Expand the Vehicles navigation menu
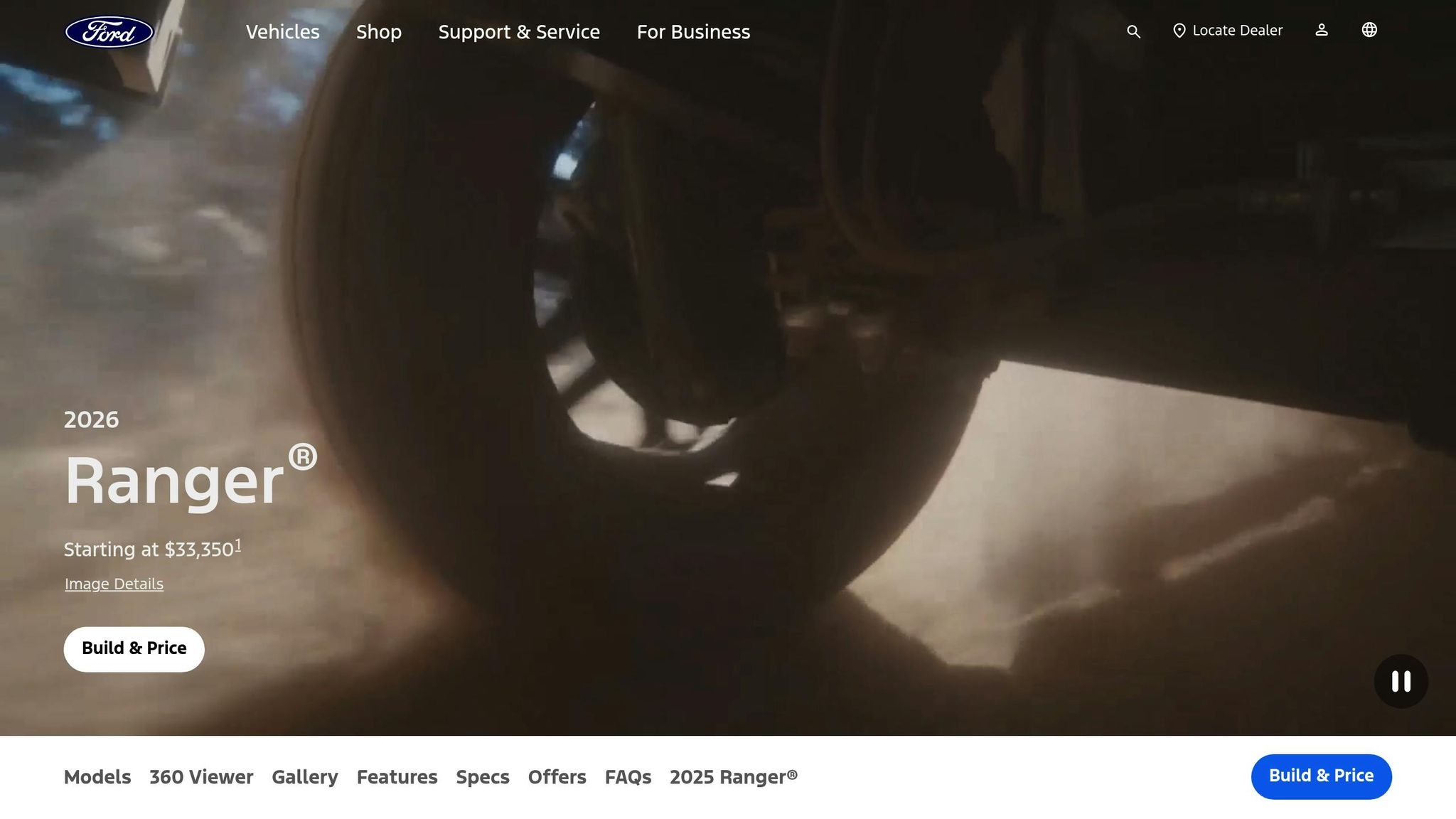1456x819 pixels. [282, 32]
